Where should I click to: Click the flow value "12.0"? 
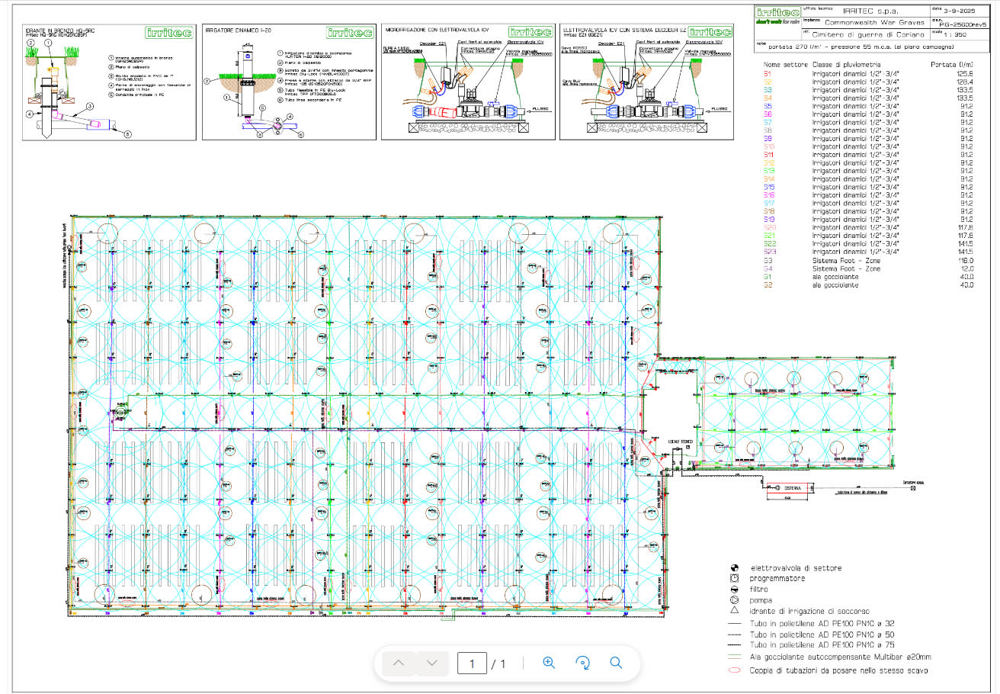(967, 269)
